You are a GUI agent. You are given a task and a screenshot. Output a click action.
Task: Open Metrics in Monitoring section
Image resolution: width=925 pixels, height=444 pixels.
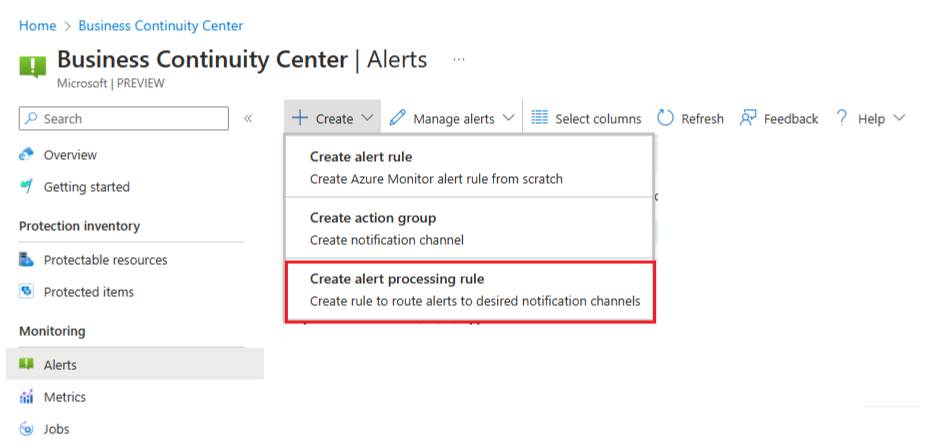click(x=65, y=397)
